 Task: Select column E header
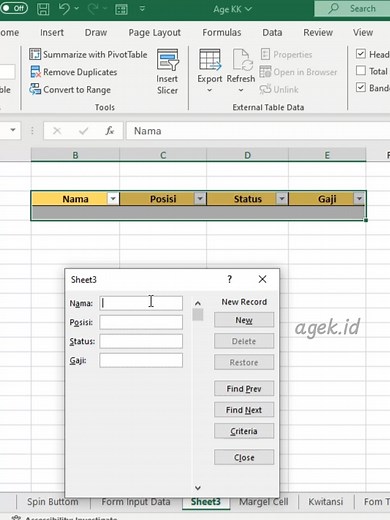pos(327,155)
